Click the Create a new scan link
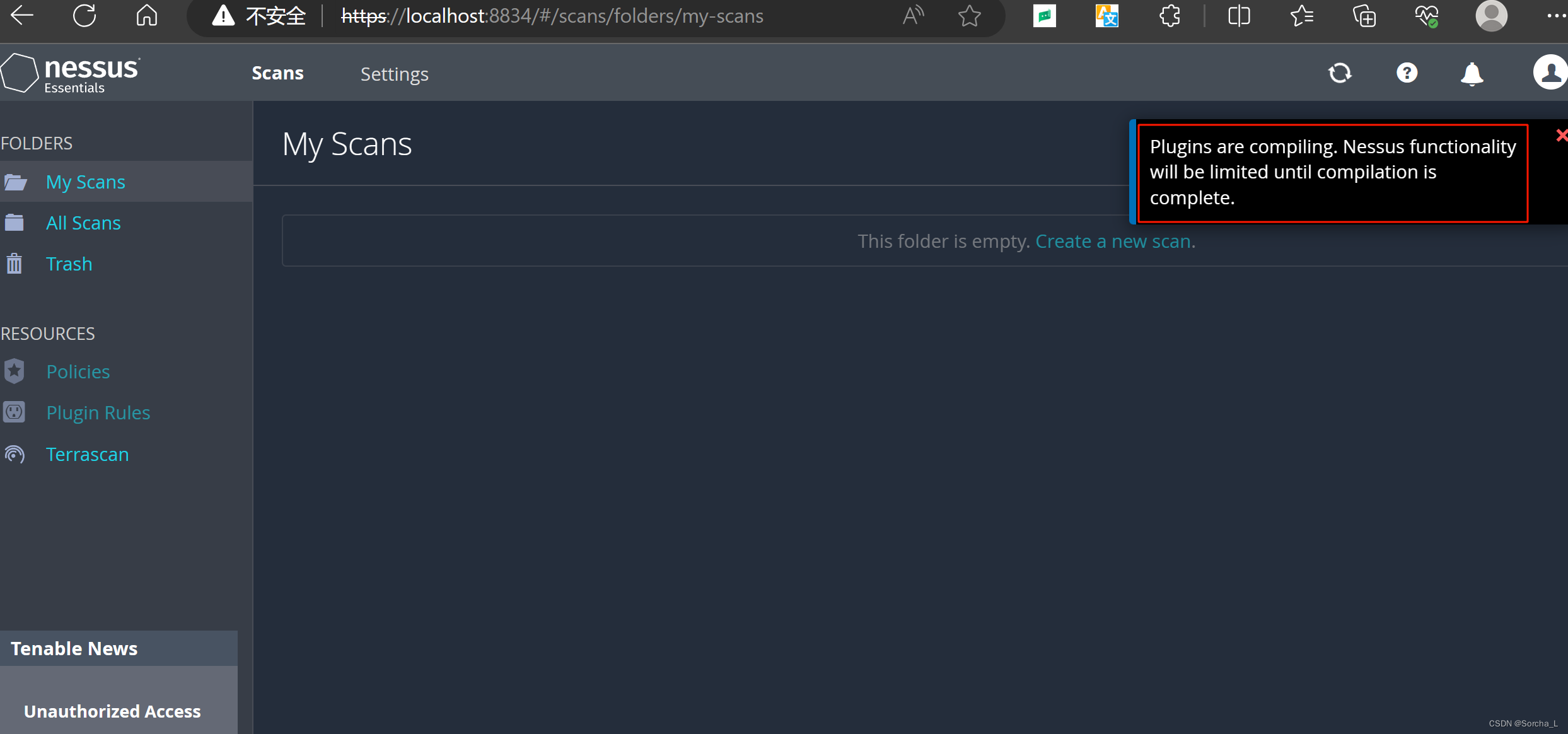 click(x=1113, y=241)
